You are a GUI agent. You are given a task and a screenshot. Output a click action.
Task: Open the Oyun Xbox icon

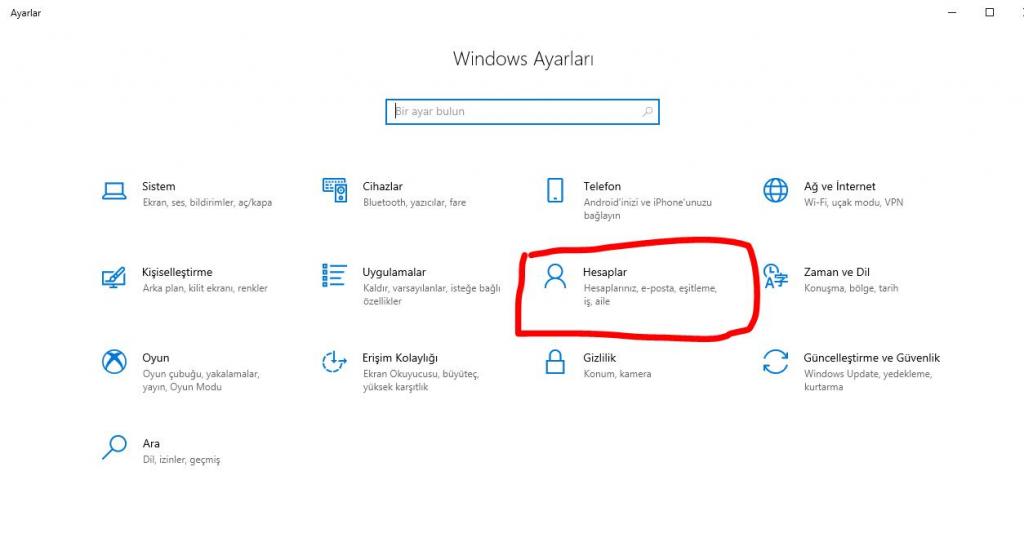114,361
